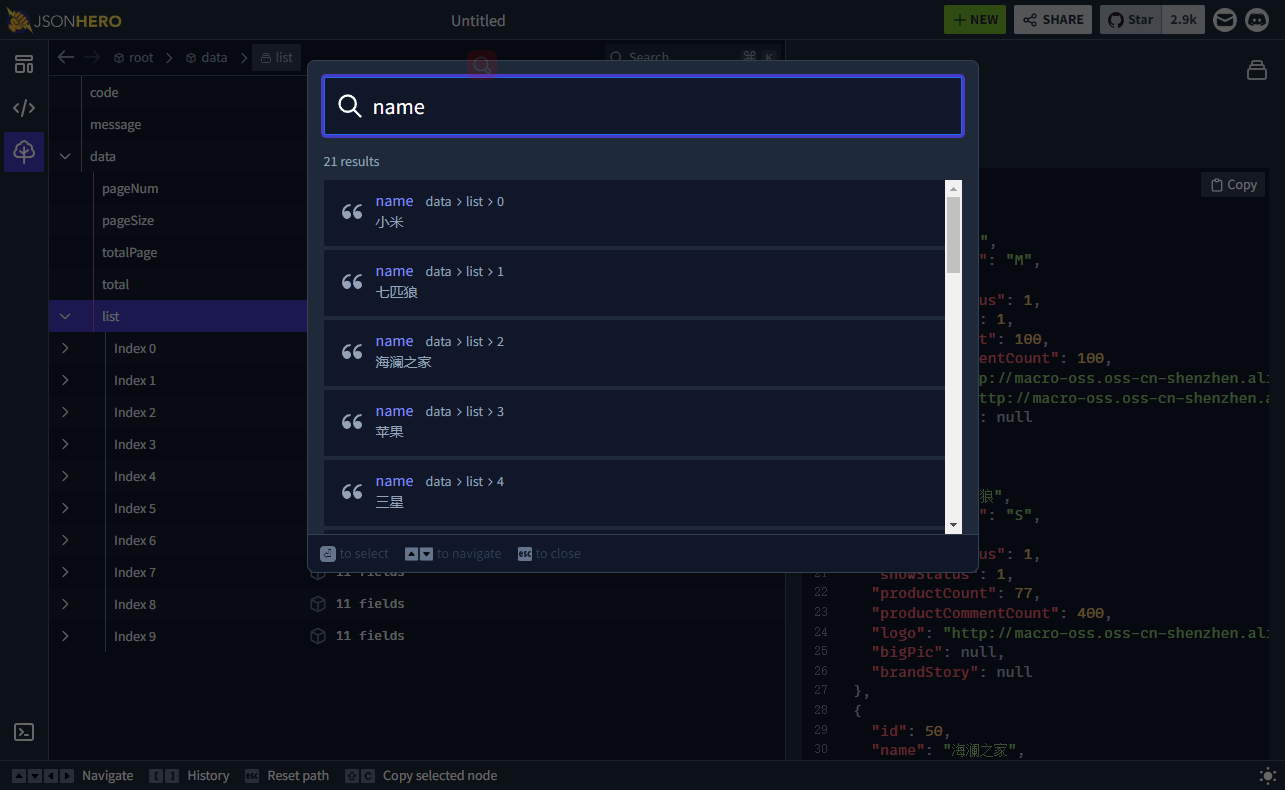Image resolution: width=1285 pixels, height=790 pixels.
Task: Toggle the light/dark theme sun icon
Action: [x=1267, y=775]
